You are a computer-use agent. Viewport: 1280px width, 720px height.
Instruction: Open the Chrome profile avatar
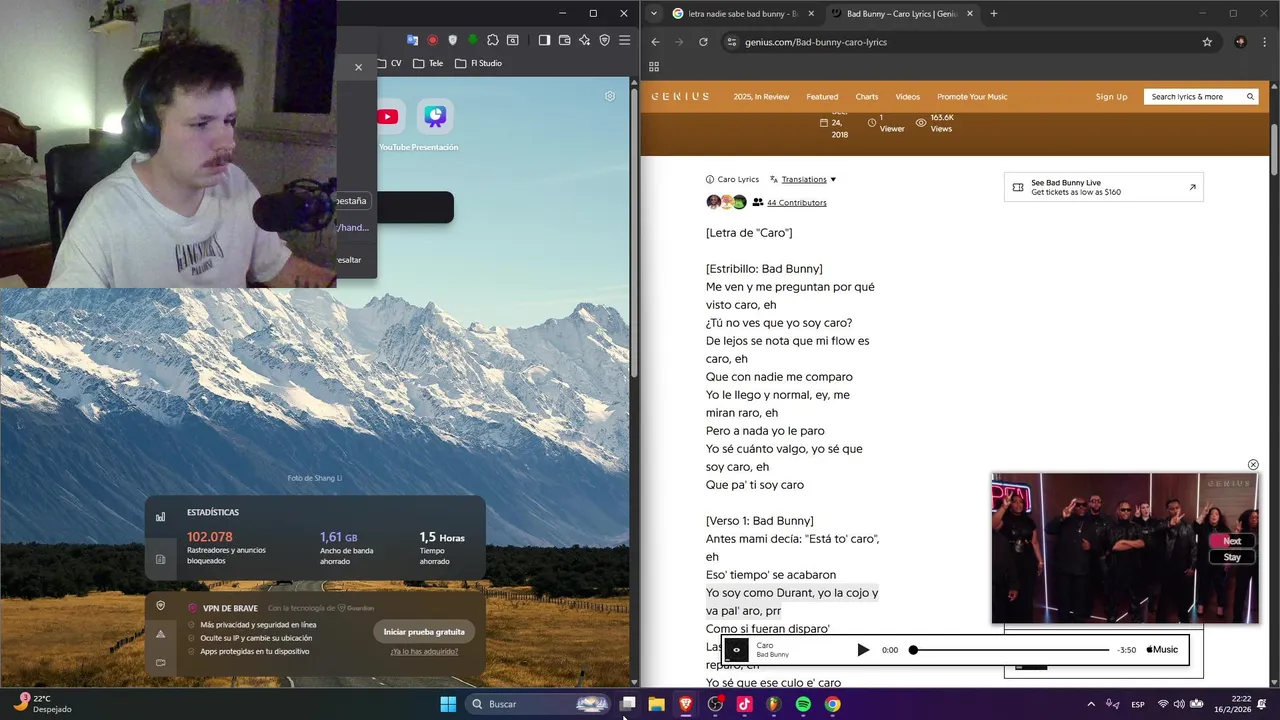tap(1240, 42)
